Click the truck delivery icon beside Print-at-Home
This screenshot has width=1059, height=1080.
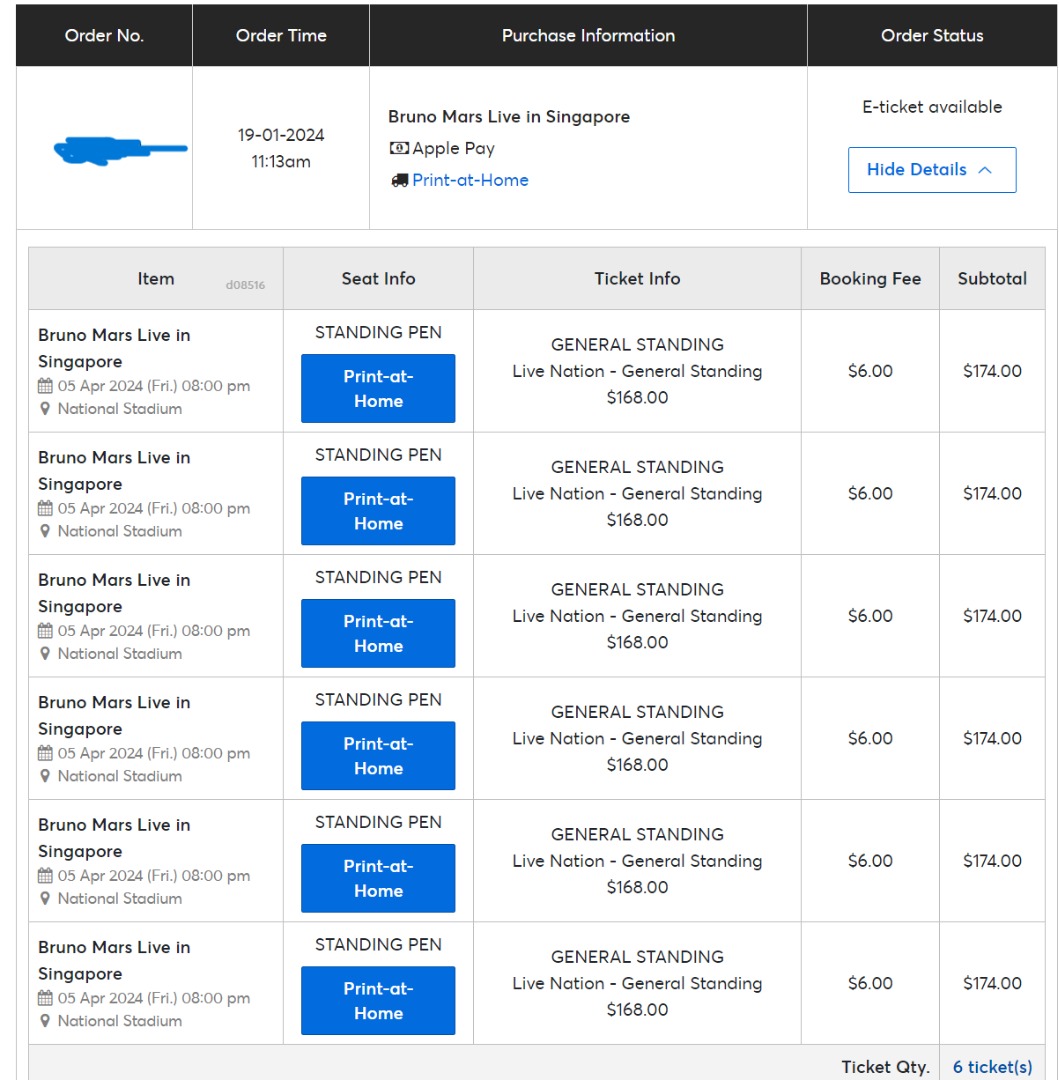399,181
